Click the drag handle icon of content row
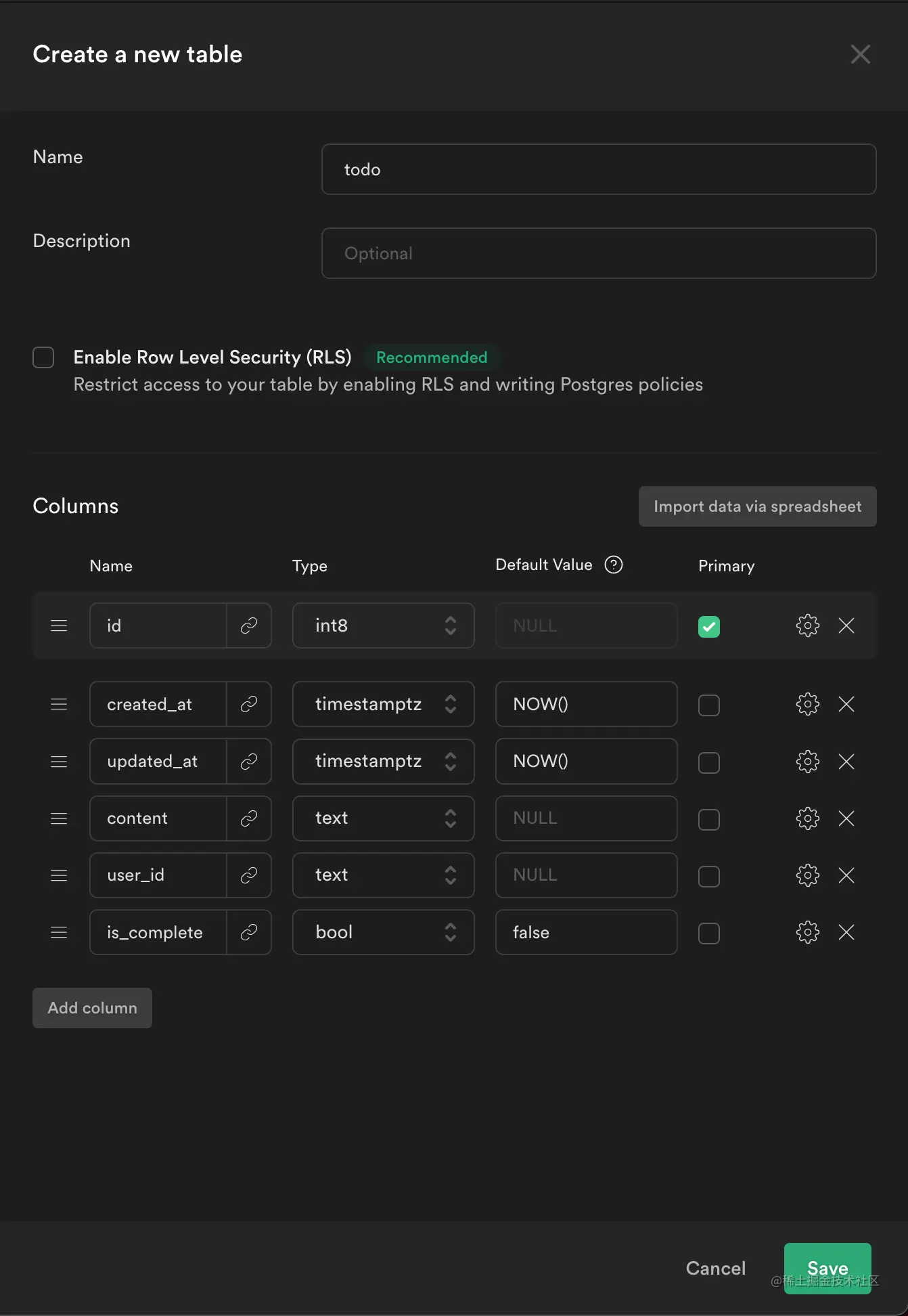Image resolution: width=908 pixels, height=1316 pixels. pos(59,818)
